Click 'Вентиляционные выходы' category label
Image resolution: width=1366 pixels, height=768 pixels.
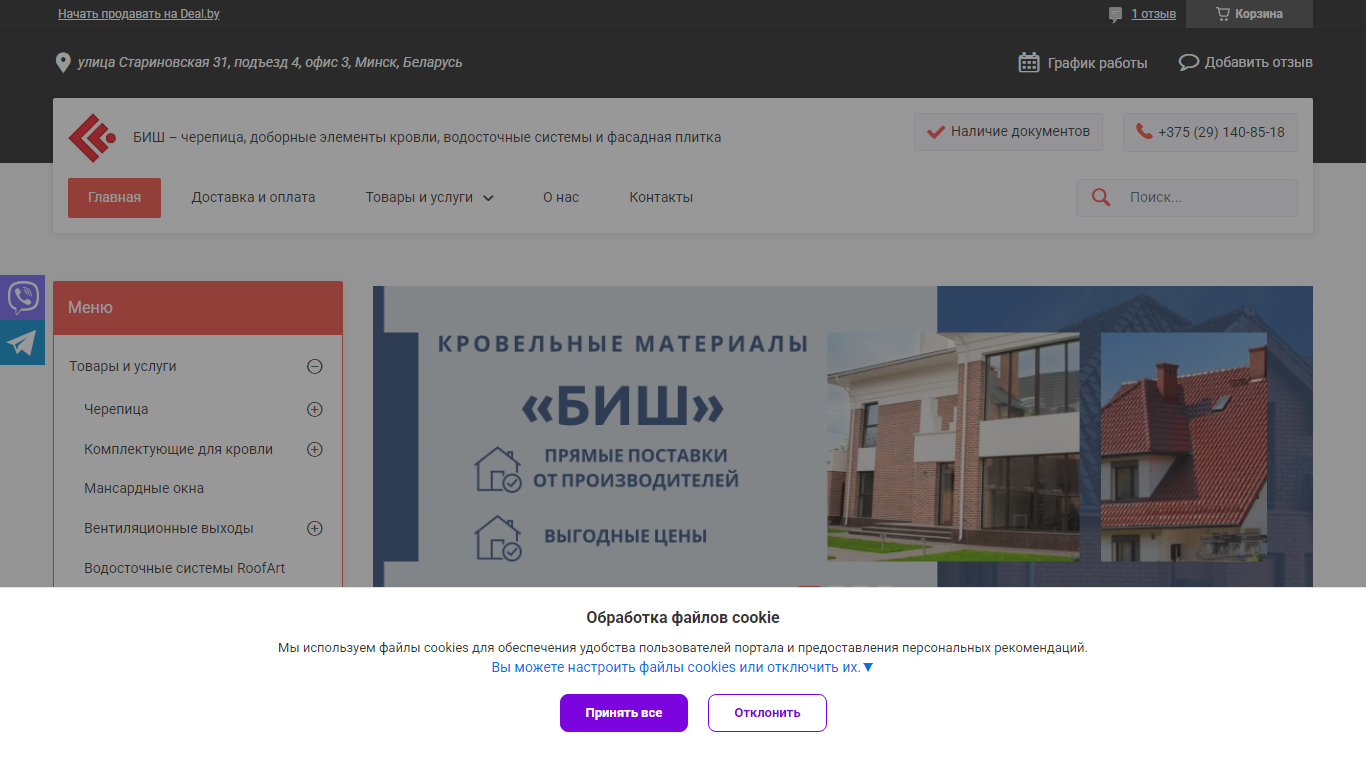[168, 528]
